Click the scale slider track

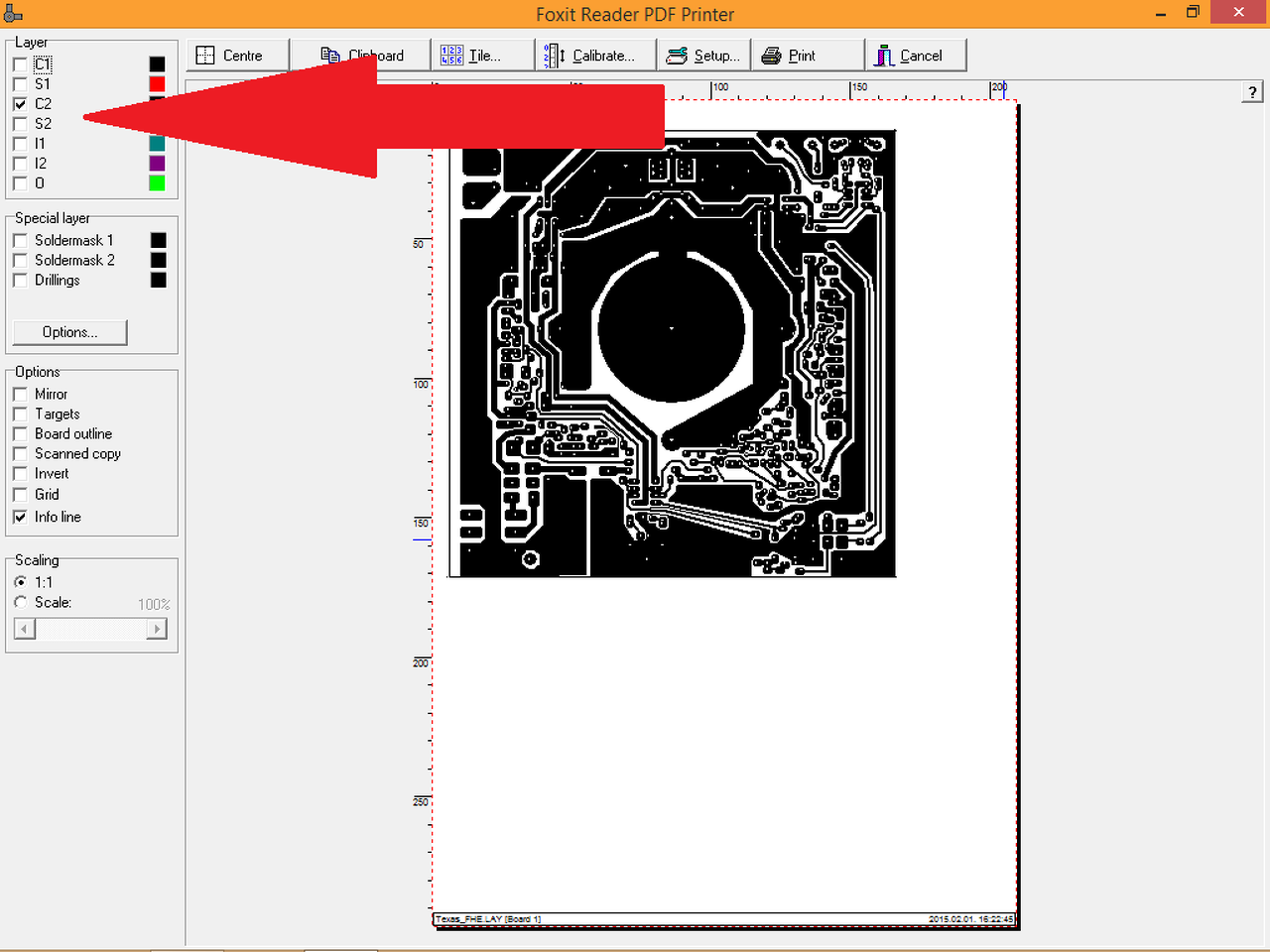point(91,629)
